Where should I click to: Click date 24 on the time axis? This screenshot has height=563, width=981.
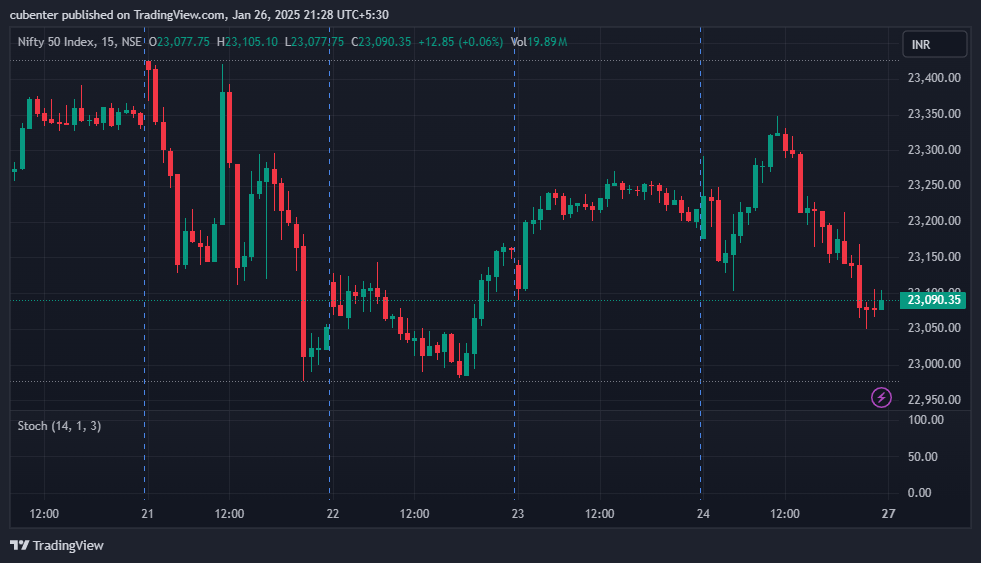point(703,514)
